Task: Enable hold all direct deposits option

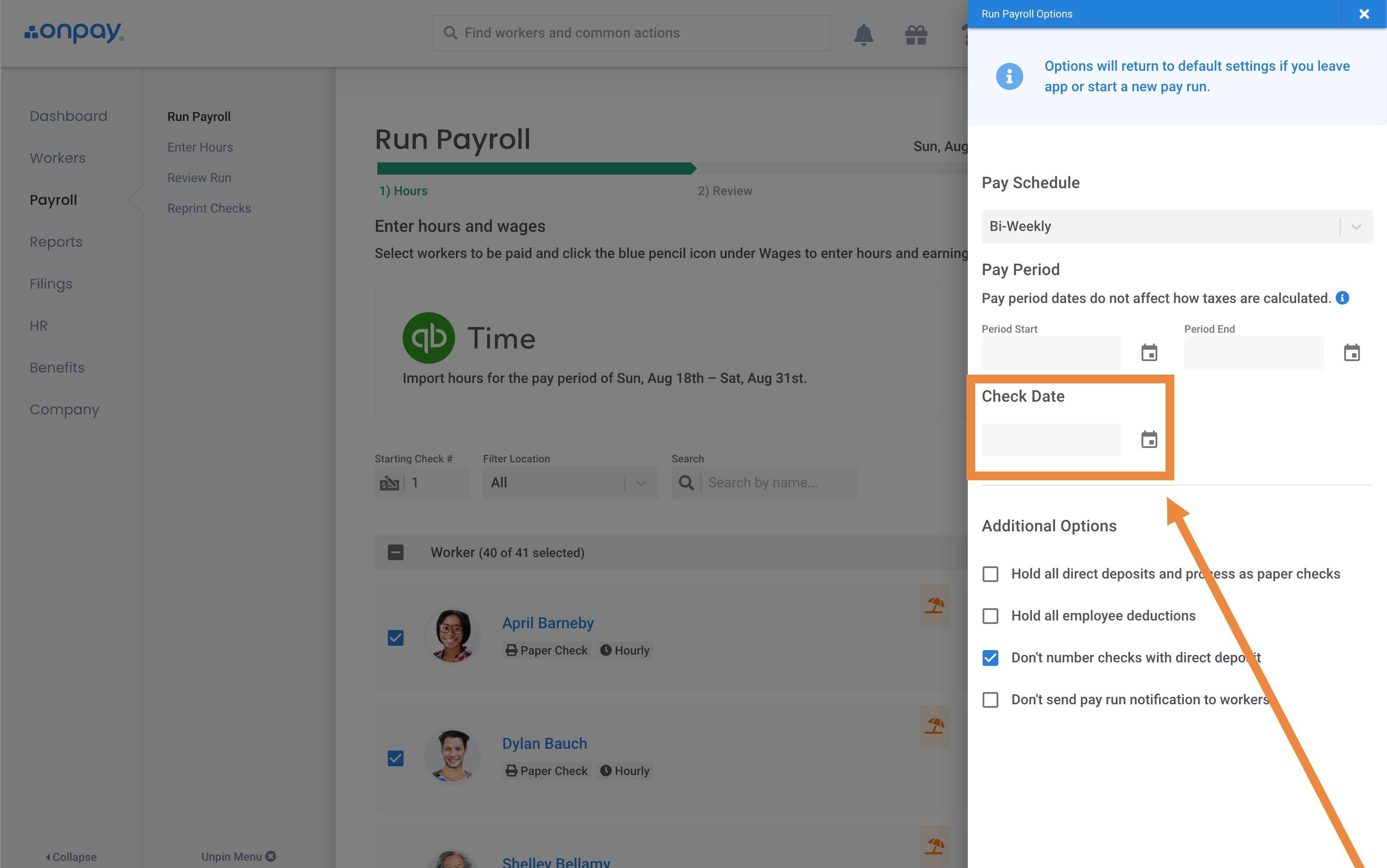Action: click(990, 574)
